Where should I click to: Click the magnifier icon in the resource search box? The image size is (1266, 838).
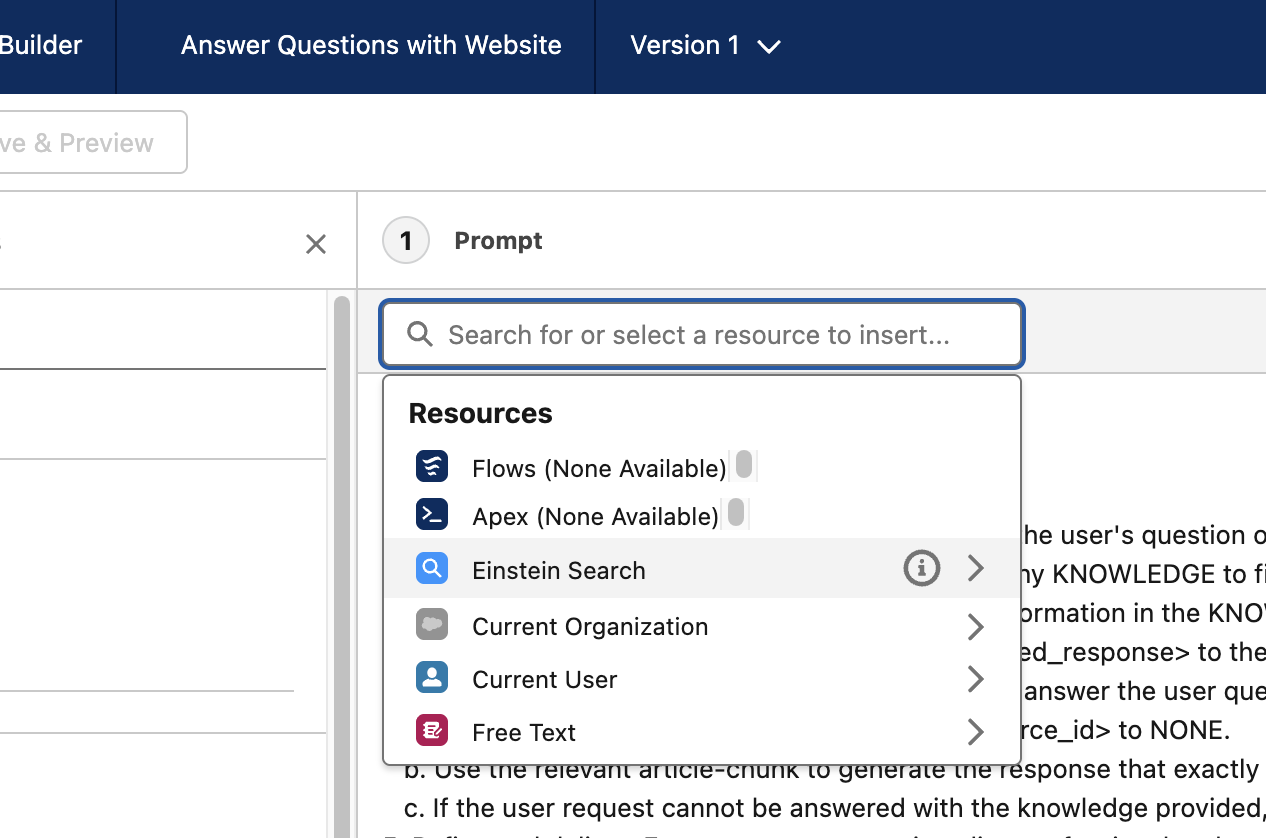click(420, 334)
